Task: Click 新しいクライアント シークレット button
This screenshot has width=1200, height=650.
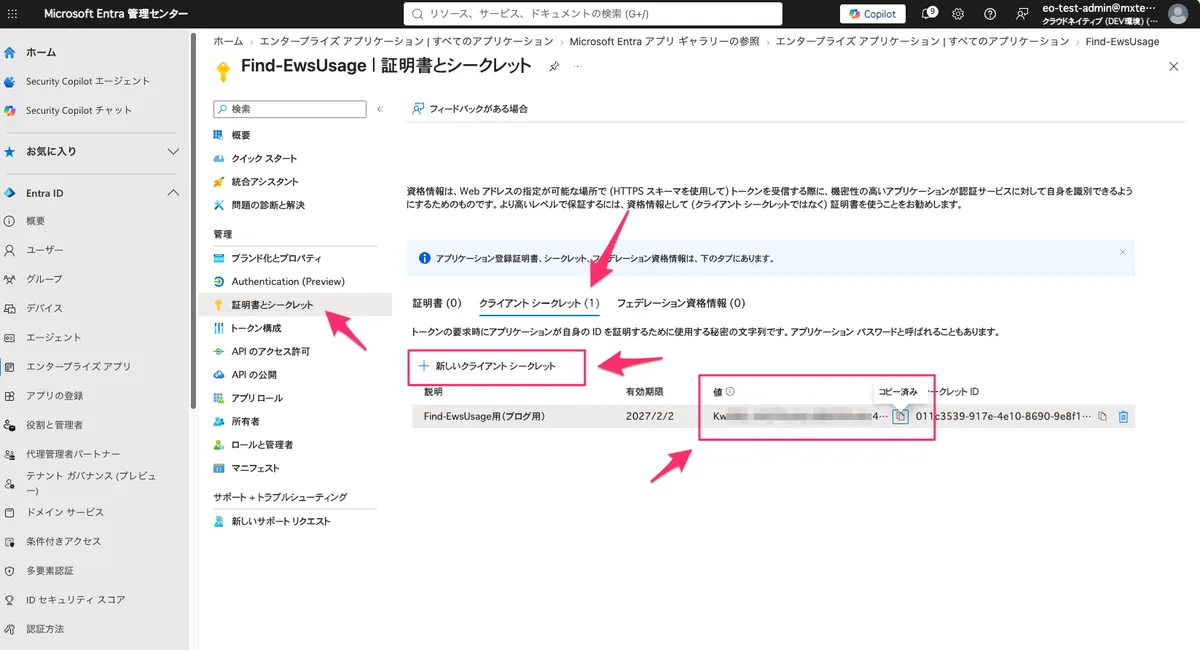Action: [486, 367]
